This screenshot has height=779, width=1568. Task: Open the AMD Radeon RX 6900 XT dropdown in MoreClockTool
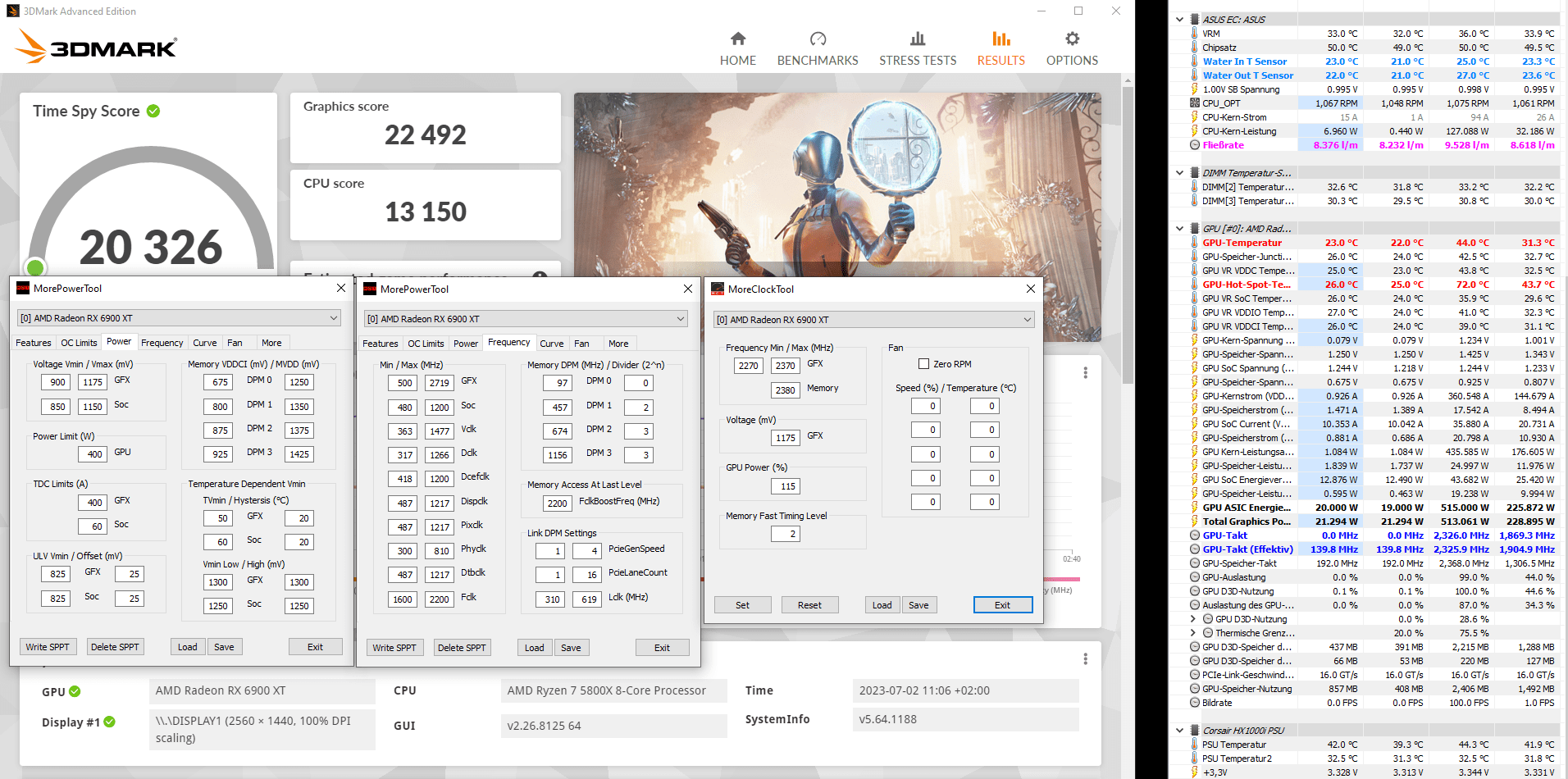(873, 320)
